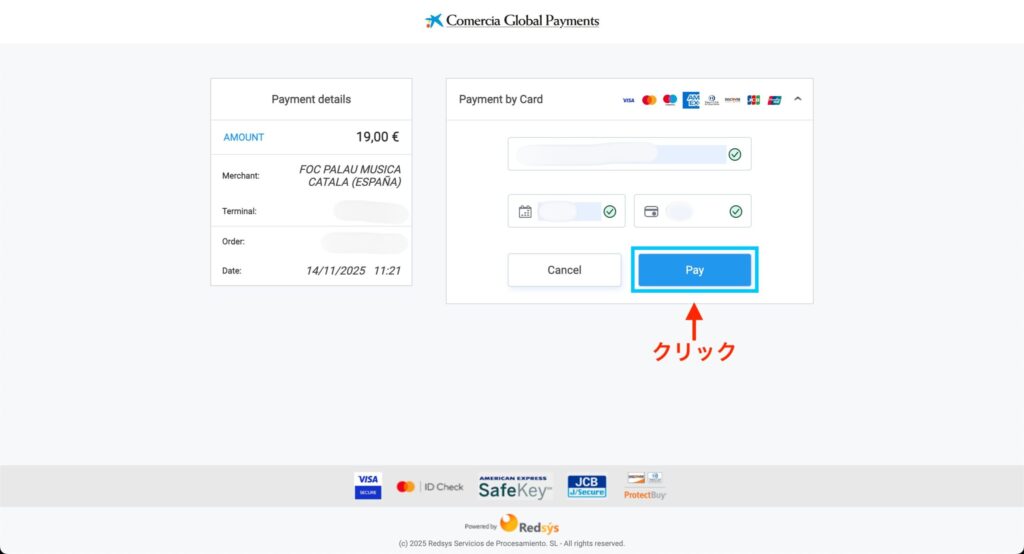Viewport: 1024px width, 554px height.
Task: Click the Discover logo in card header
Action: point(732,100)
